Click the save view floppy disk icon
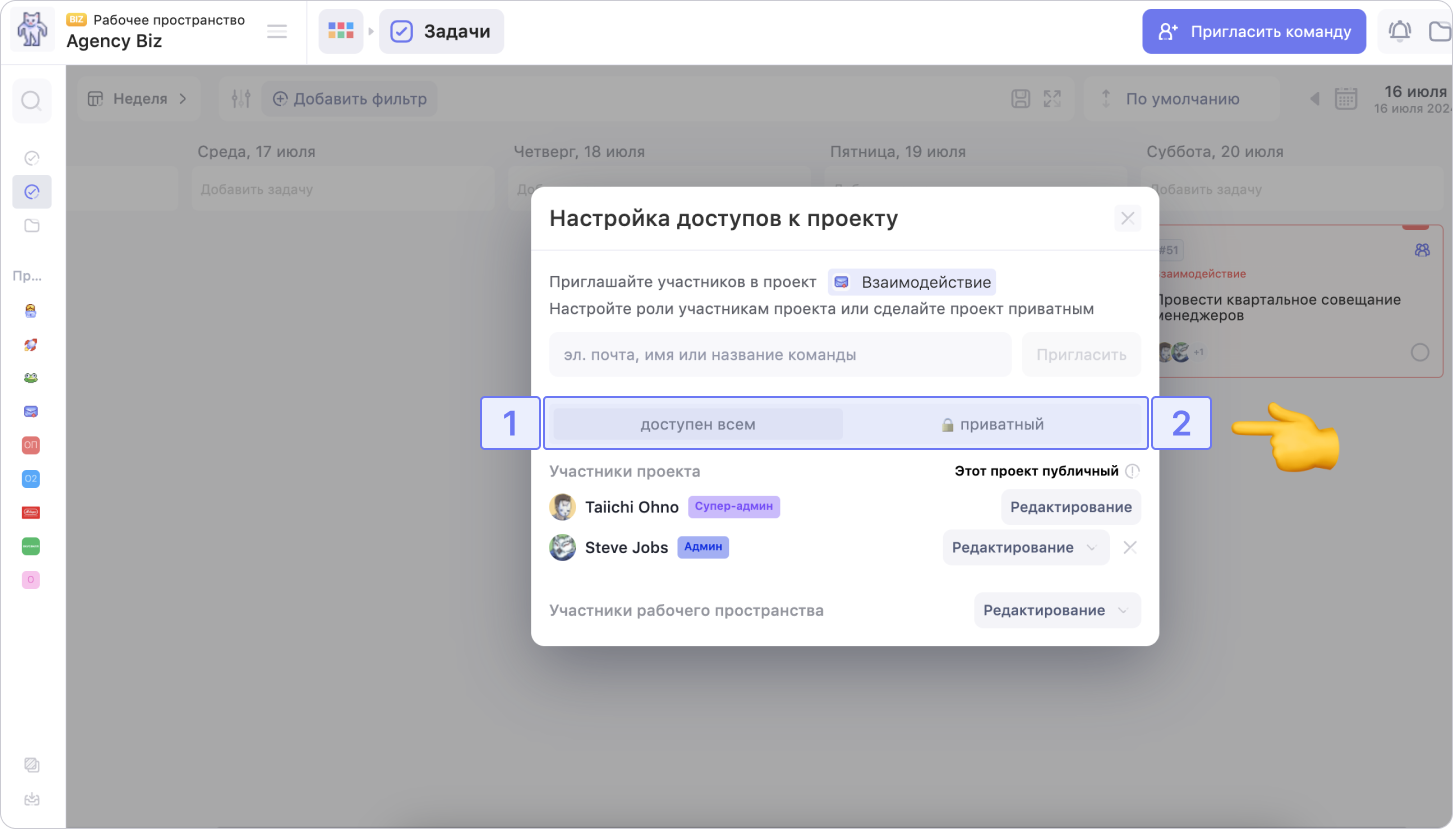 click(1020, 99)
